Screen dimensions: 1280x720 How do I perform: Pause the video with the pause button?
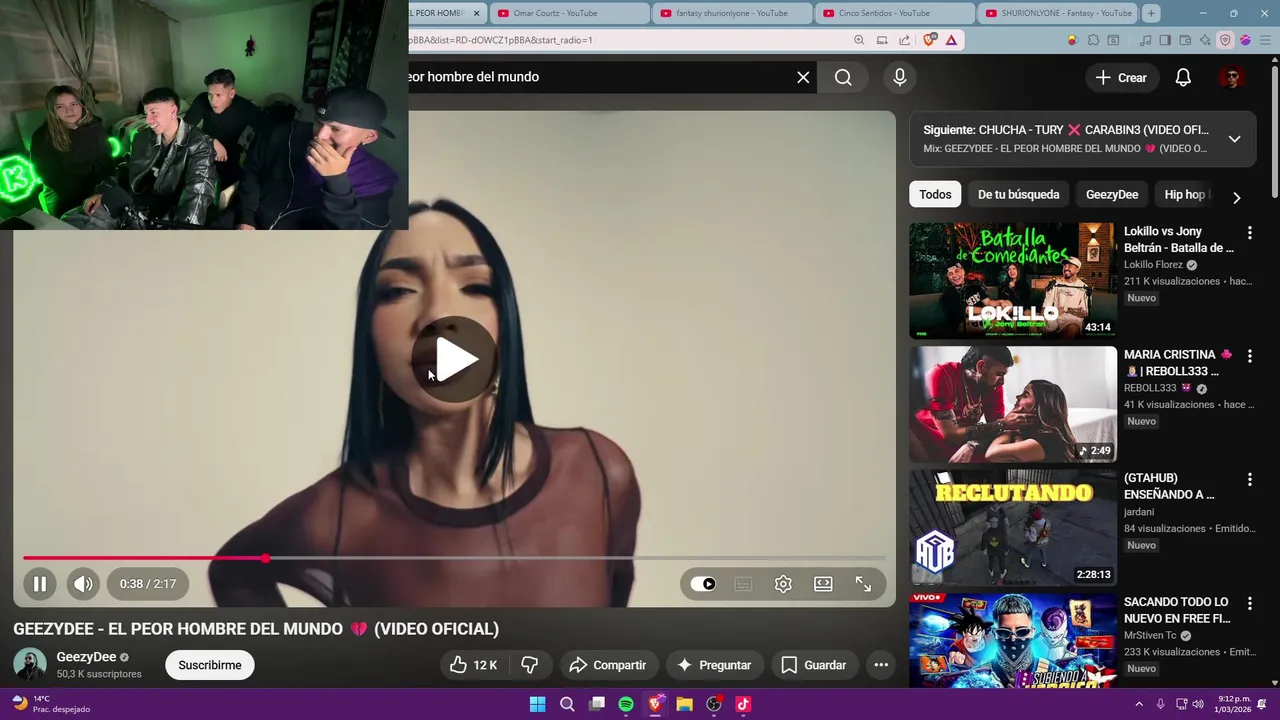(40, 584)
